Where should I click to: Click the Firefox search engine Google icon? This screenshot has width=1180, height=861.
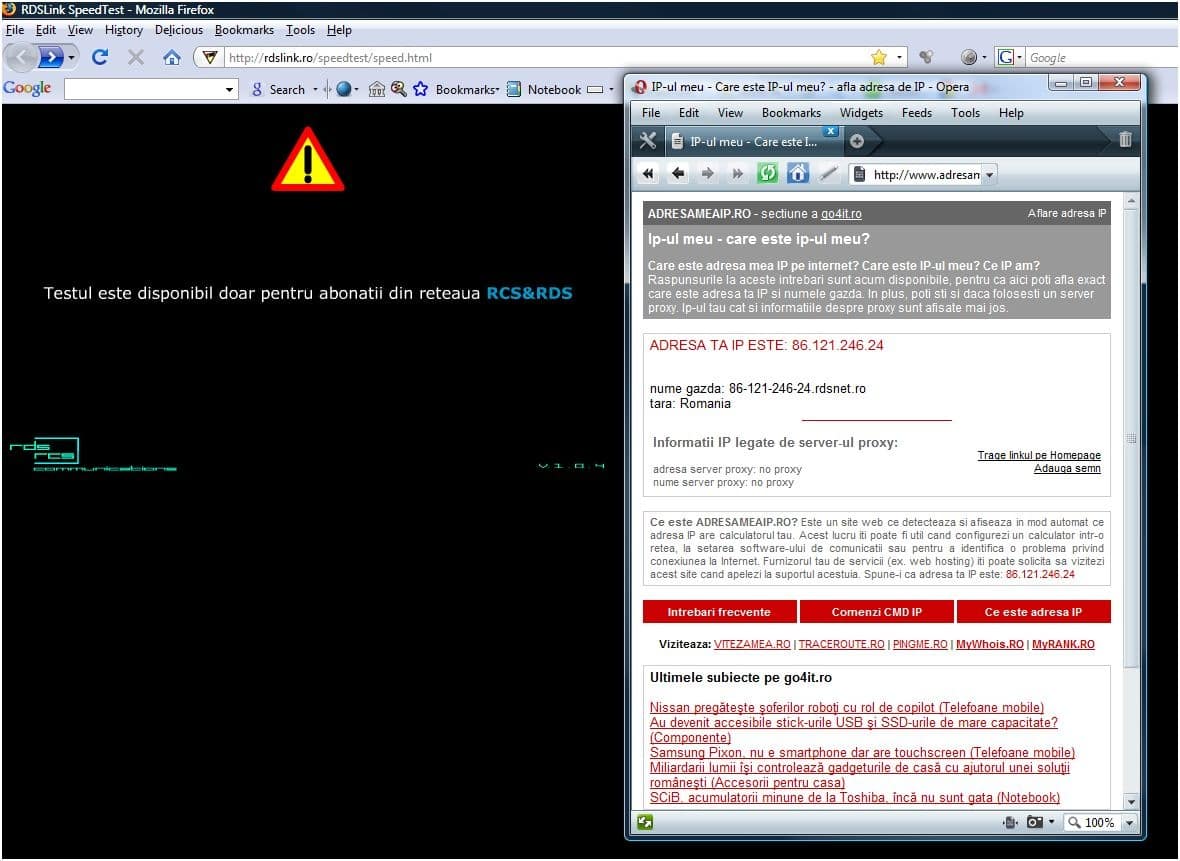(x=1005, y=57)
